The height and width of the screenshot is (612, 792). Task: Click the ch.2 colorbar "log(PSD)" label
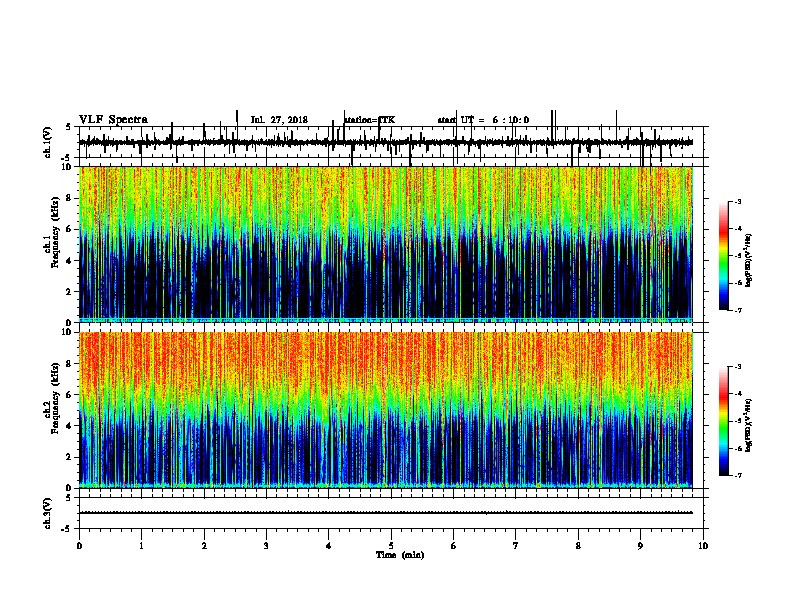coord(749,425)
